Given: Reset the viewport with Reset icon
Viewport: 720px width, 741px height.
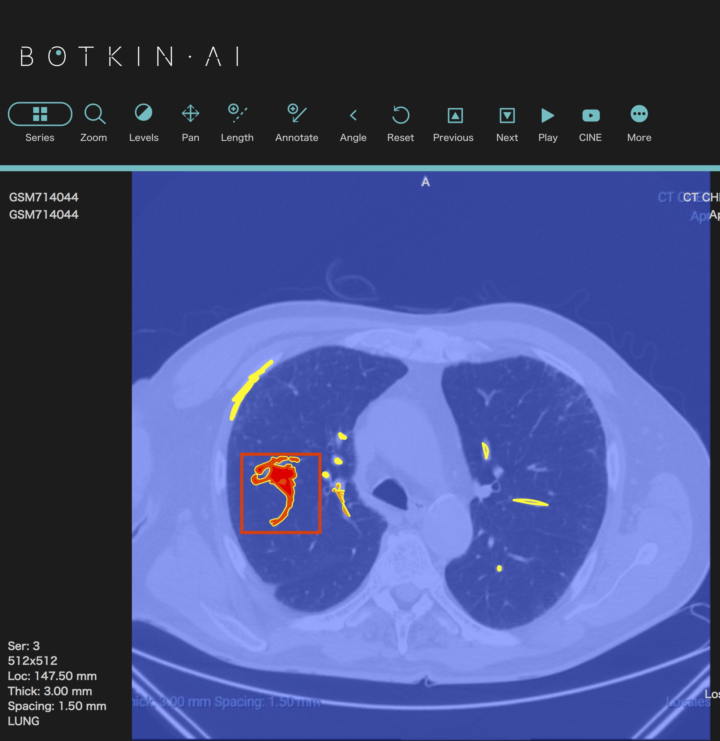Looking at the screenshot, I should (400, 114).
